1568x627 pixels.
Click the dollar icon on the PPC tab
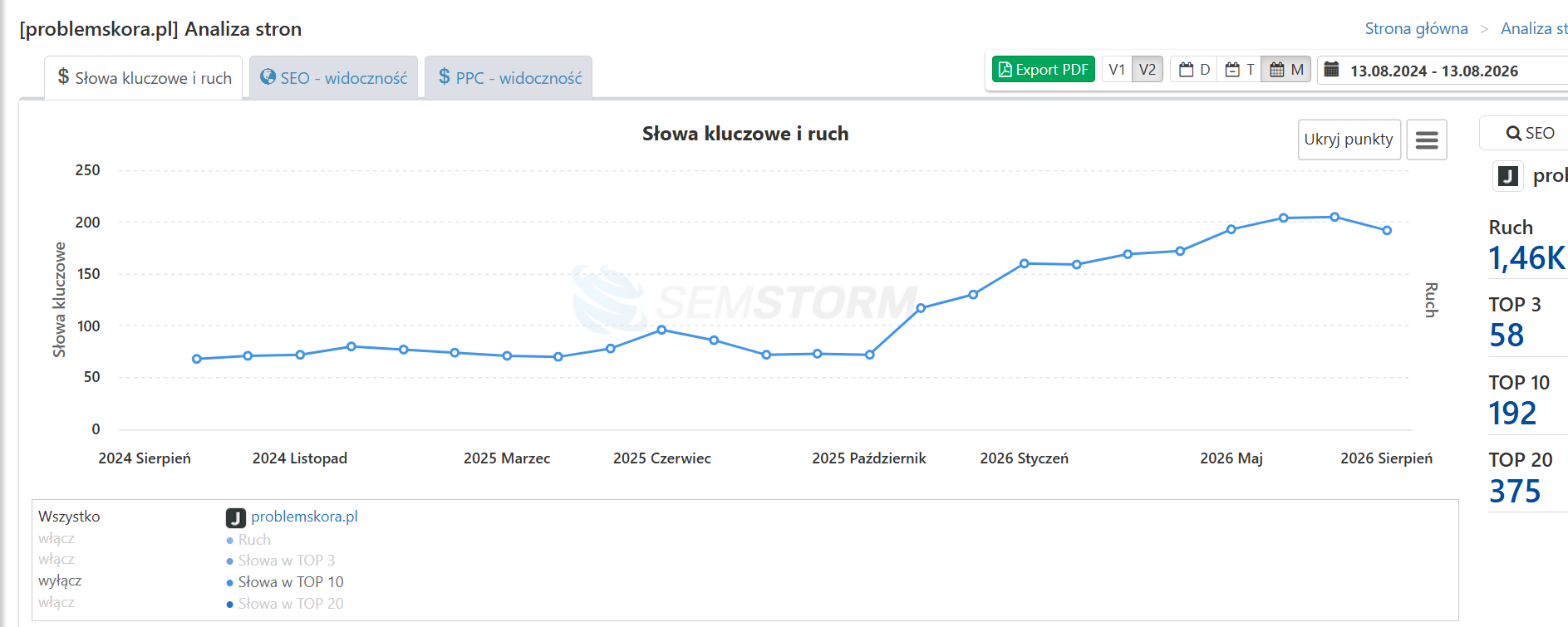[x=445, y=77]
